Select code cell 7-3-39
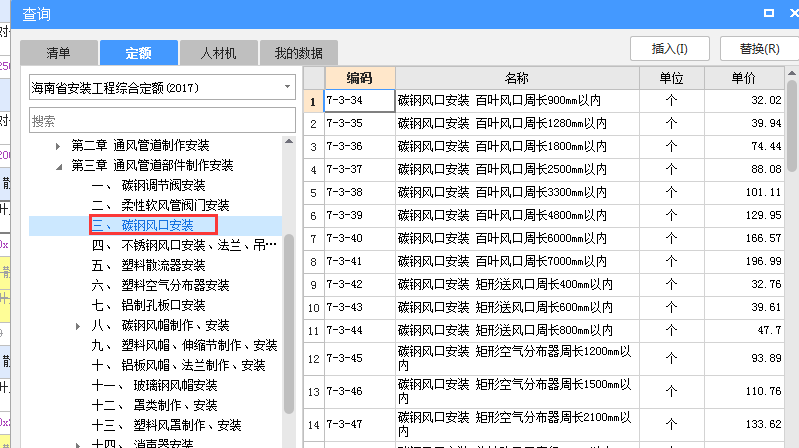 point(360,215)
